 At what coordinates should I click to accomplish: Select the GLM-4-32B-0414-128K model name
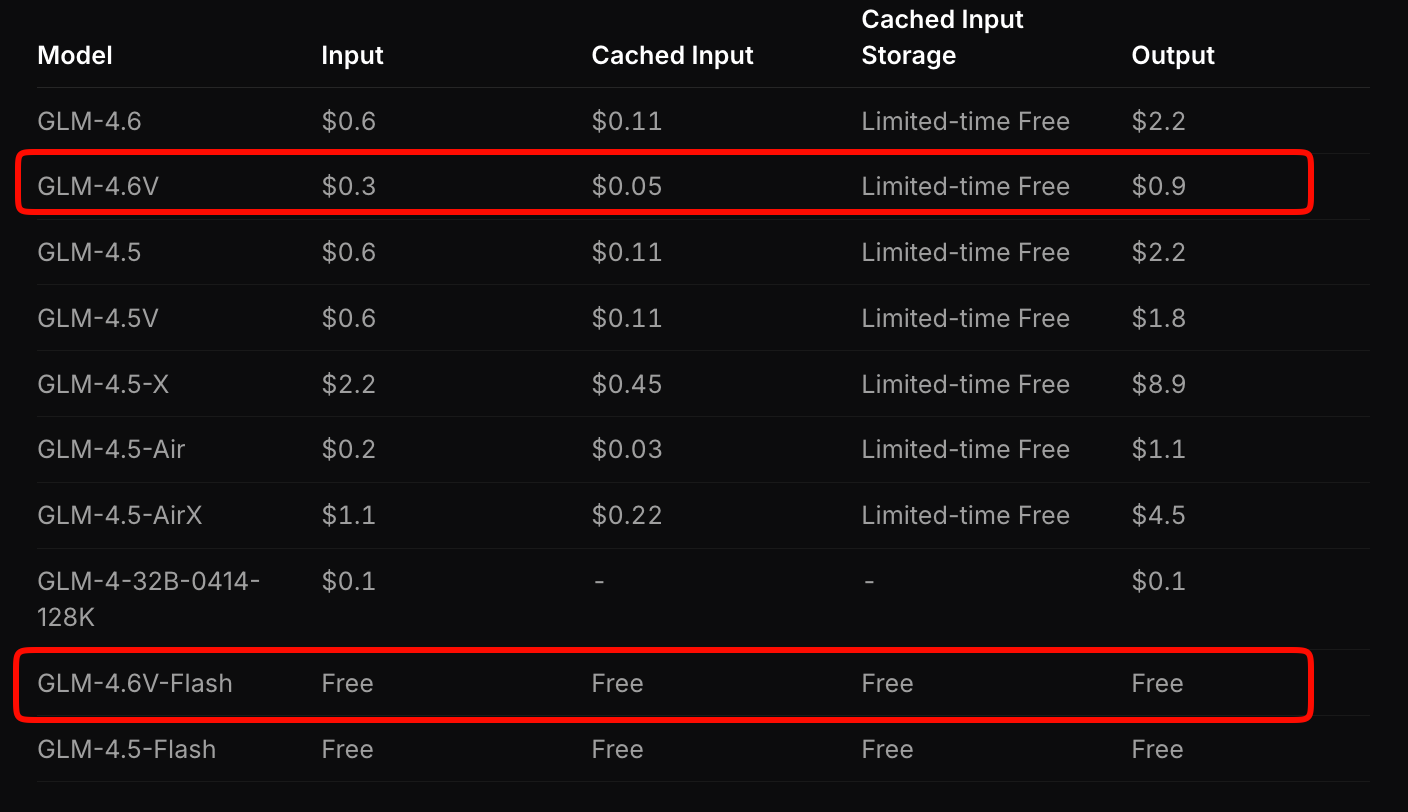coord(148,598)
